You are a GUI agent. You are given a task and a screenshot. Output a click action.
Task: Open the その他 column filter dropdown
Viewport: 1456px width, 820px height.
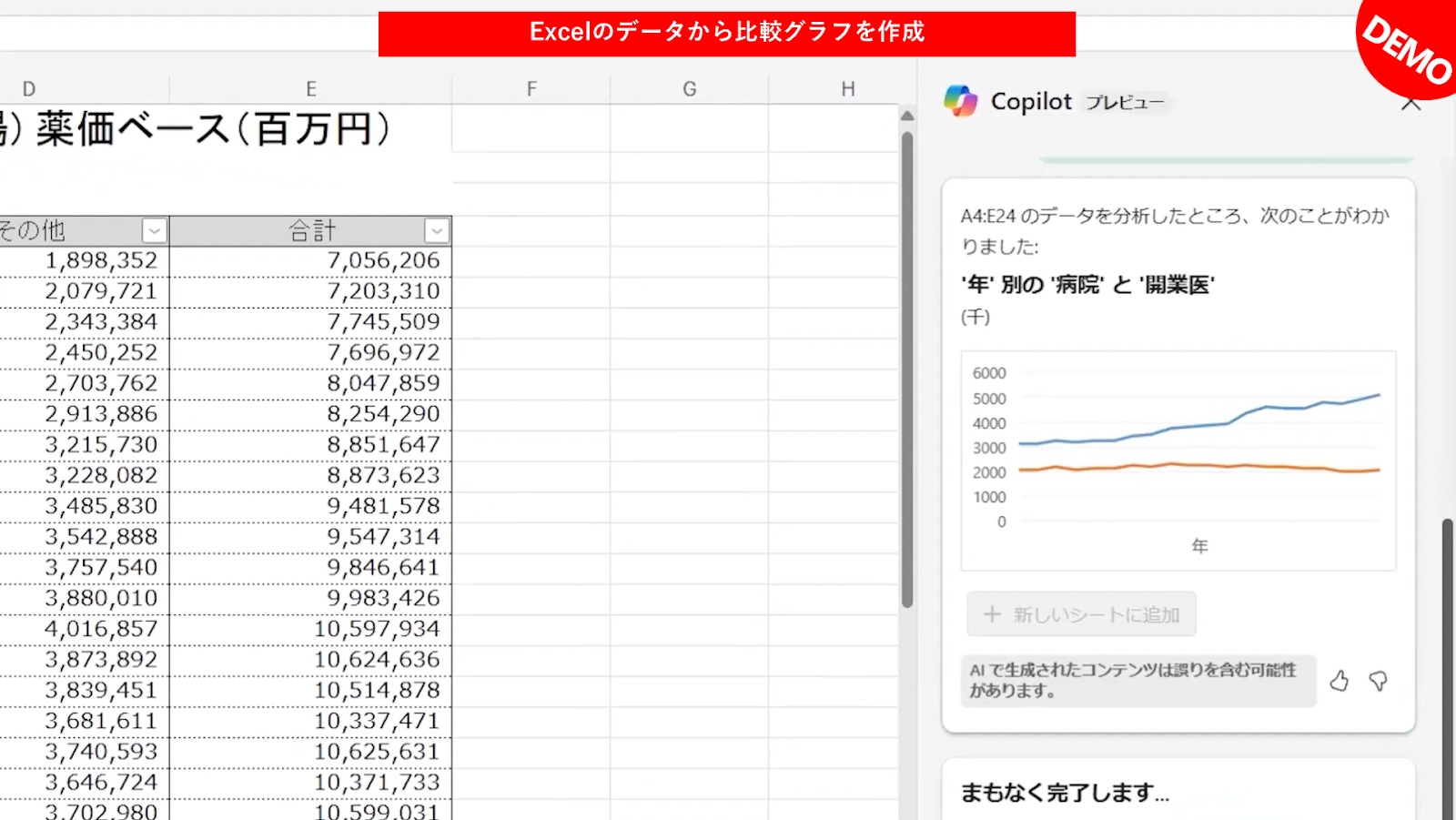click(x=154, y=231)
